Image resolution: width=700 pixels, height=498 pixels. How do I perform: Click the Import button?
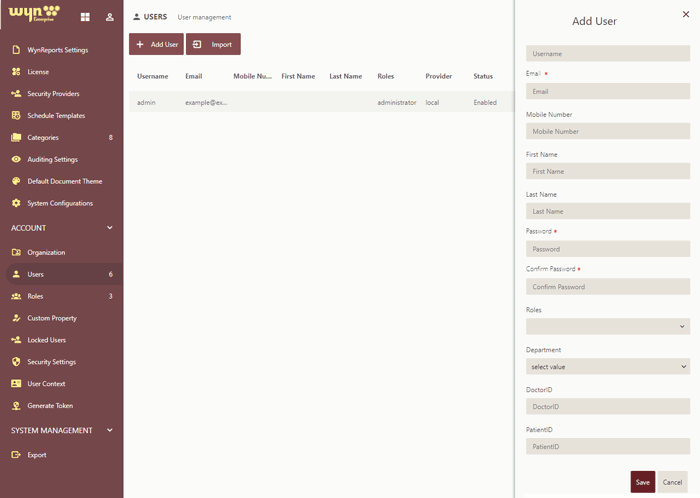[x=213, y=45]
